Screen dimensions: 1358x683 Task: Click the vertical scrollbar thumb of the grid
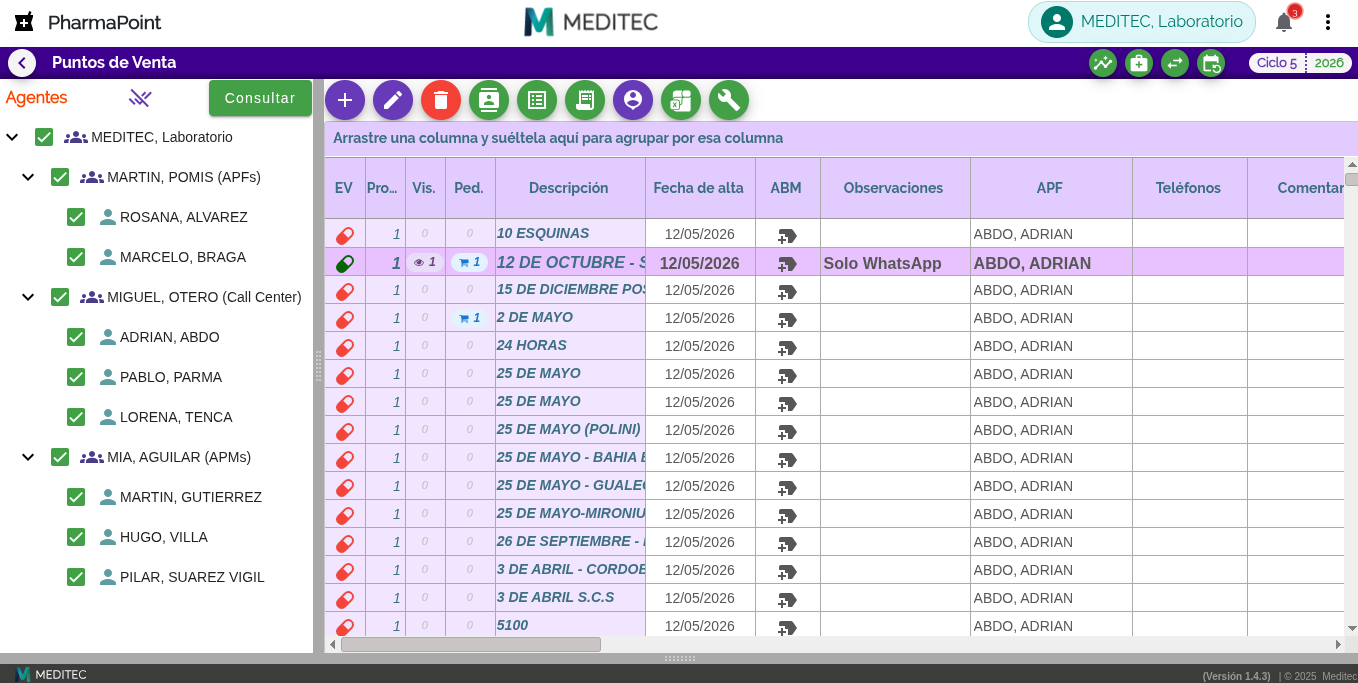tap(1352, 180)
